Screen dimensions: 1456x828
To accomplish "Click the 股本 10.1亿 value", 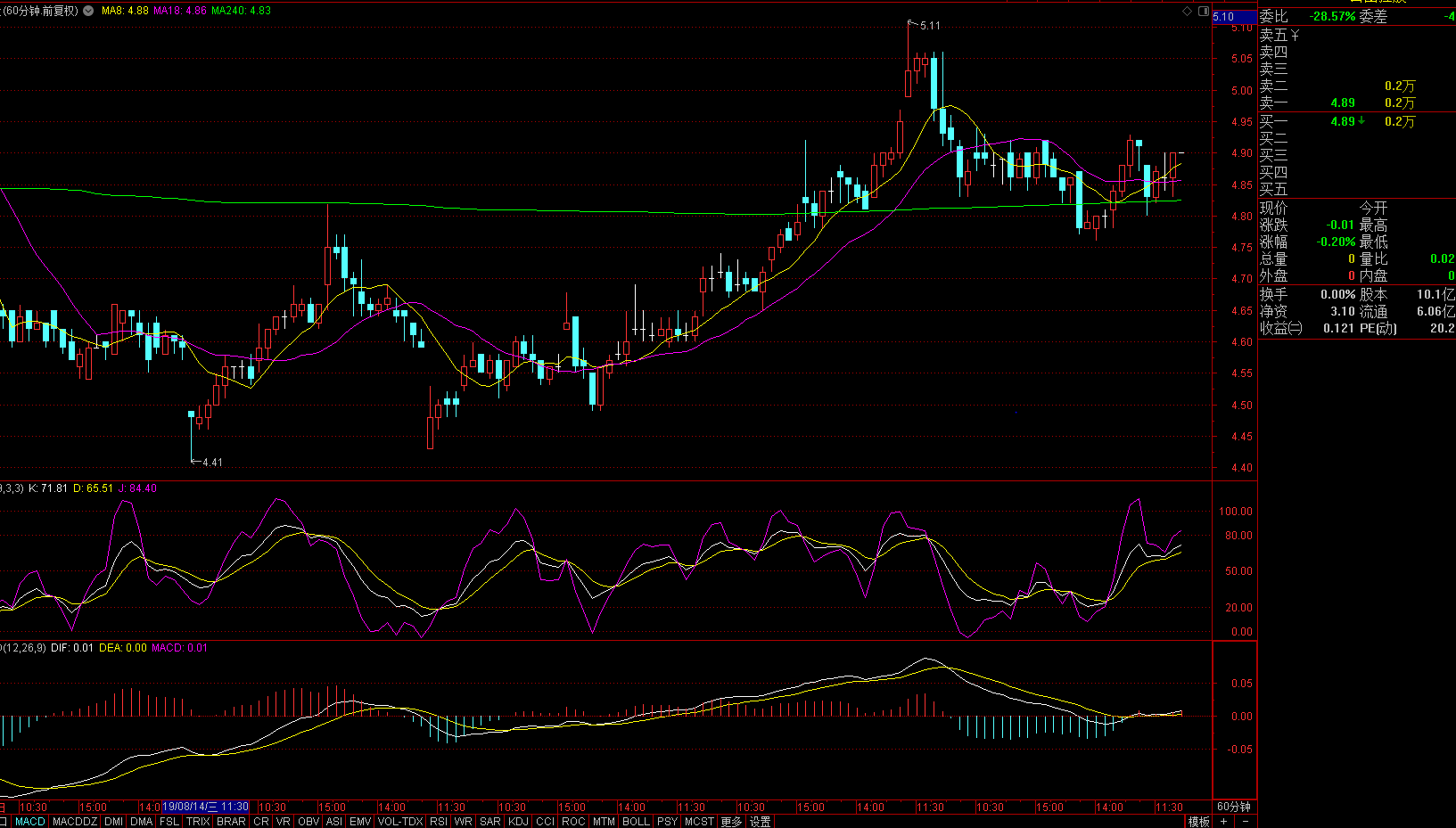I will (x=1435, y=294).
